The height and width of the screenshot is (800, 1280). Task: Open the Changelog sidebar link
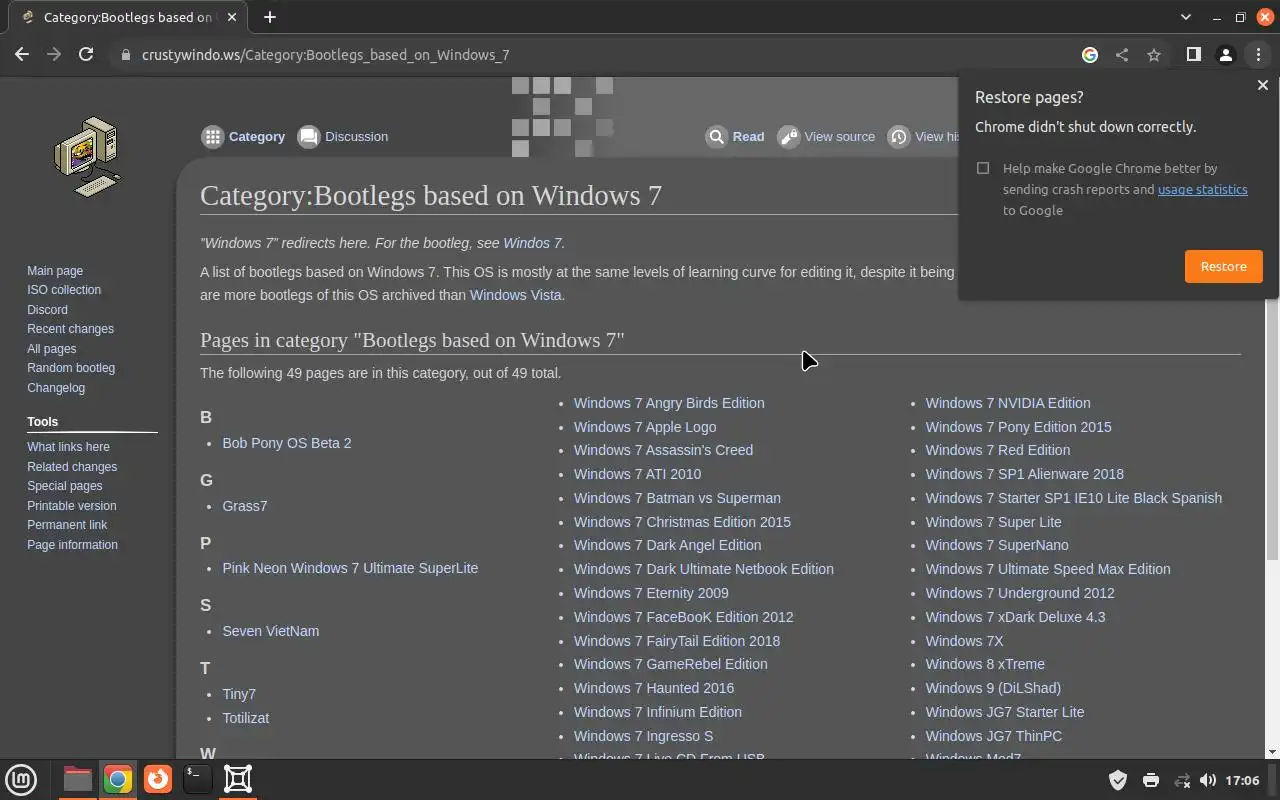point(56,388)
